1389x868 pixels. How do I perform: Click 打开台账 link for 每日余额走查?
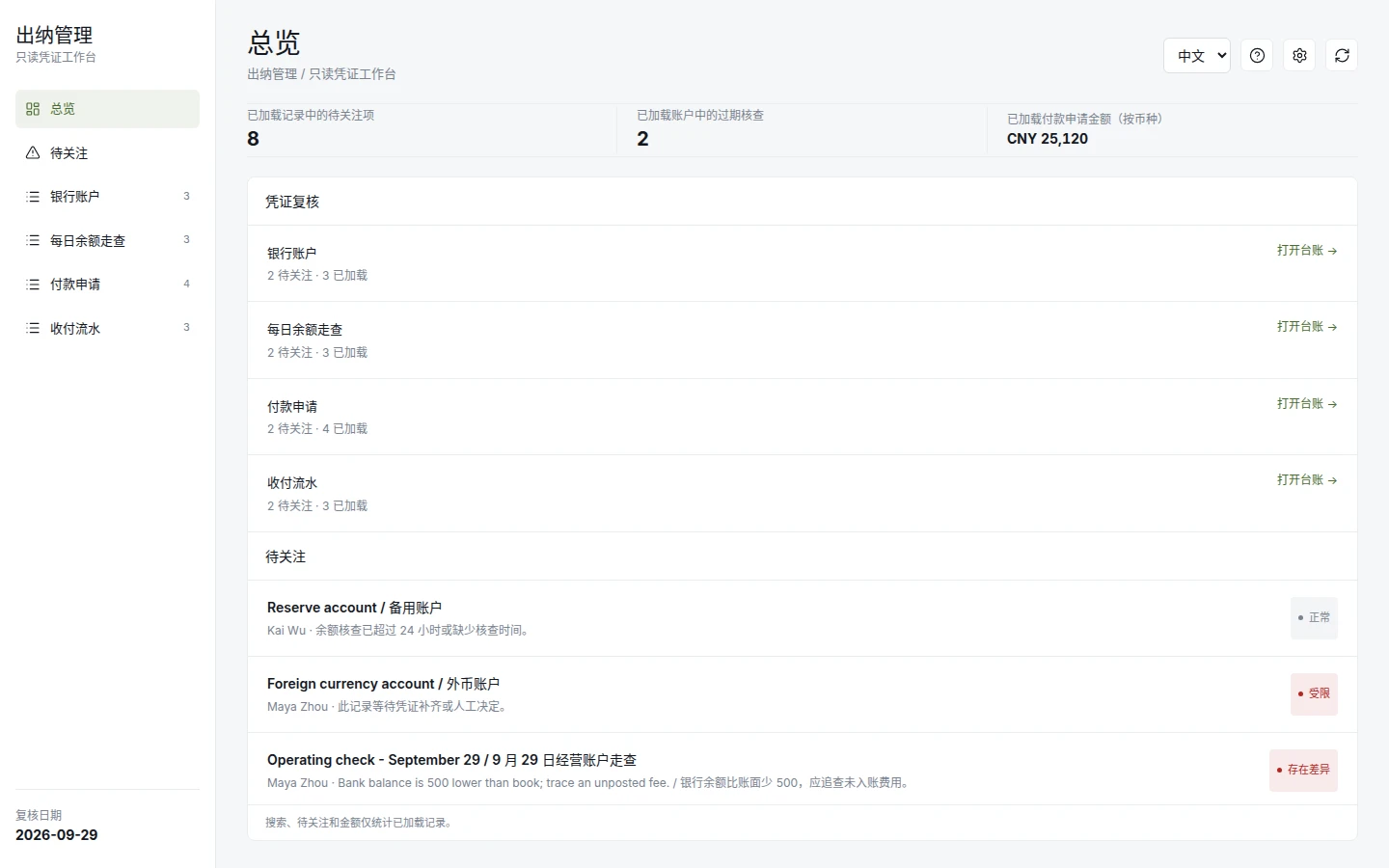click(1307, 327)
